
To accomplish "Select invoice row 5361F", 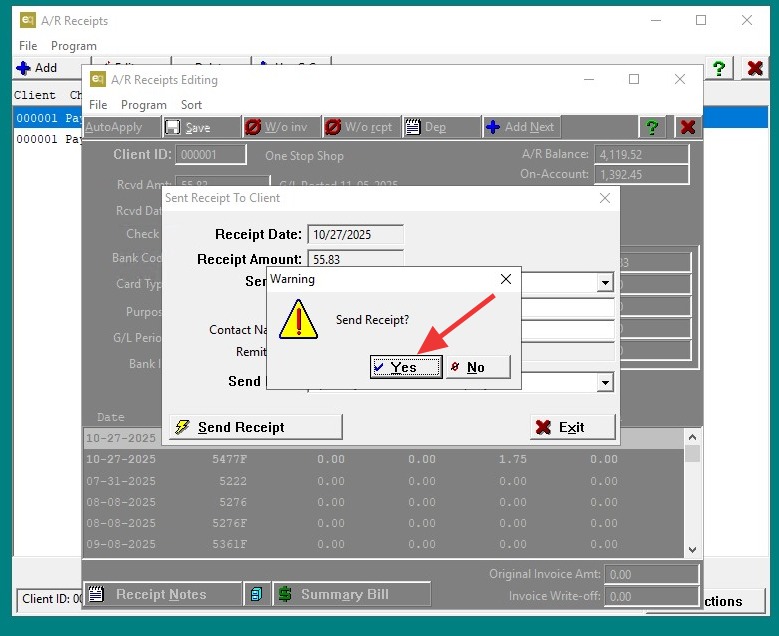I will 384,544.
